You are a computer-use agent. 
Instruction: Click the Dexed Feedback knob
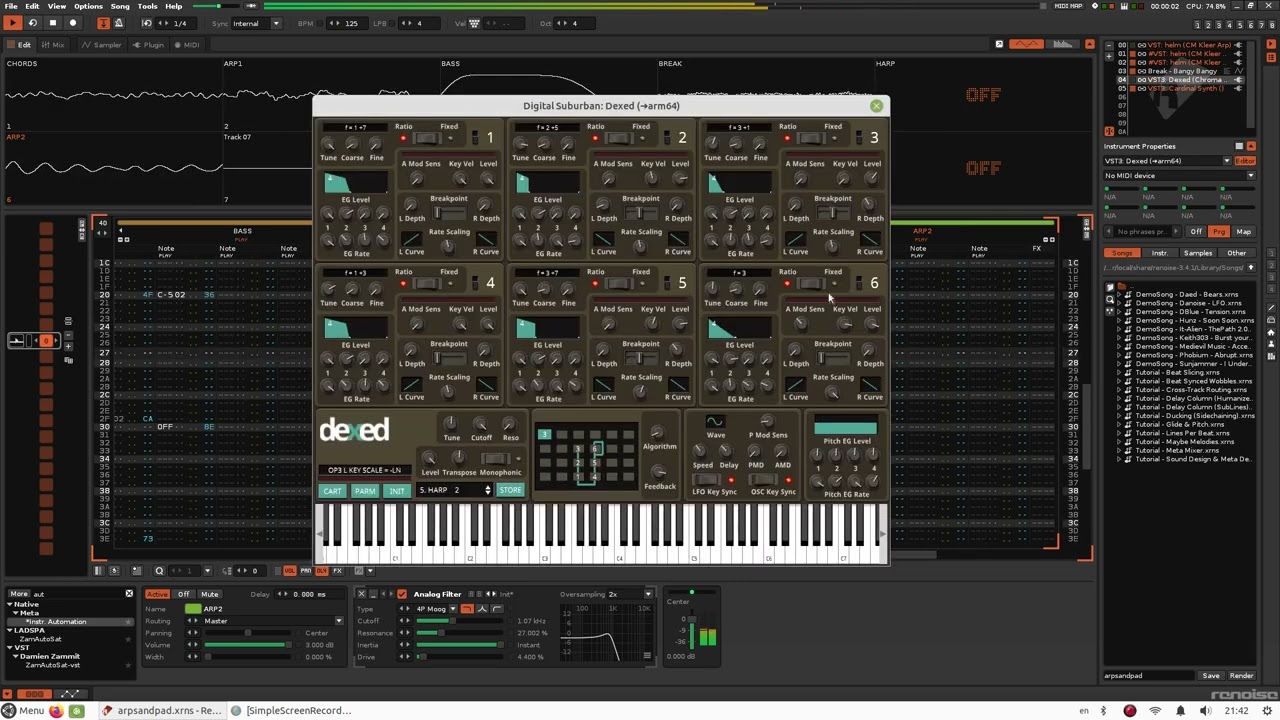(x=658, y=471)
